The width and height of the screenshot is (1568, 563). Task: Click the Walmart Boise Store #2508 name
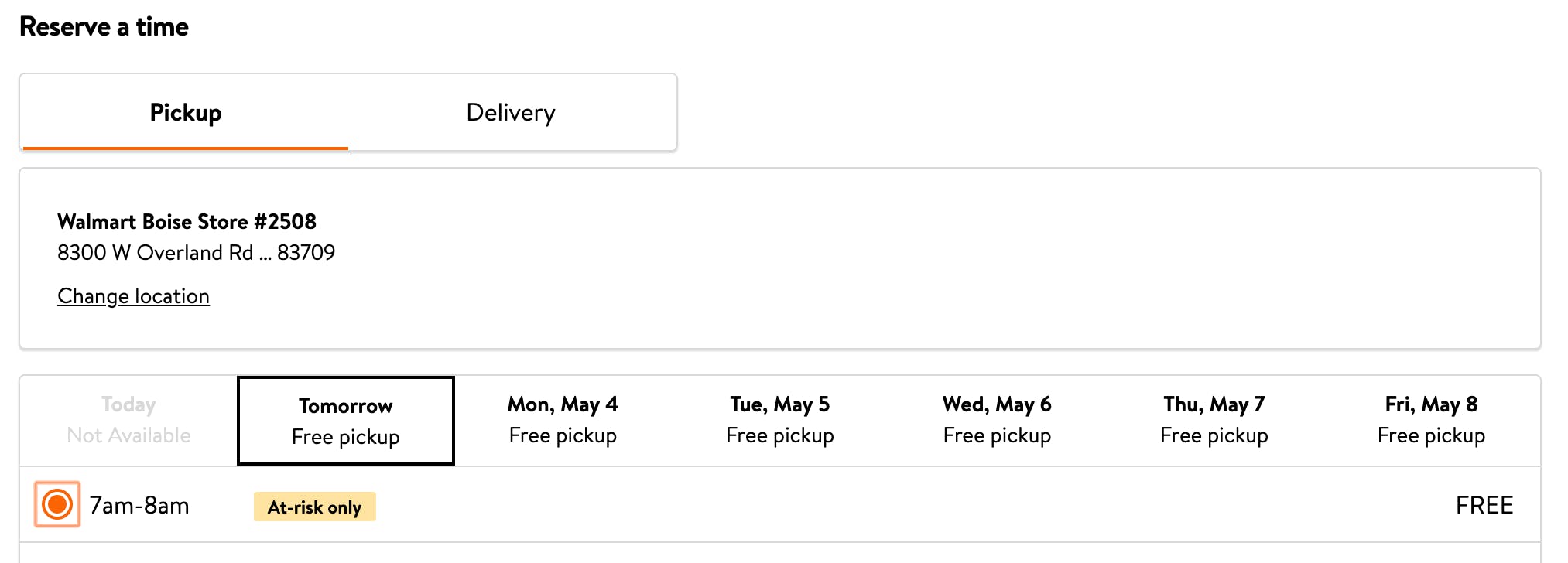coord(187,222)
